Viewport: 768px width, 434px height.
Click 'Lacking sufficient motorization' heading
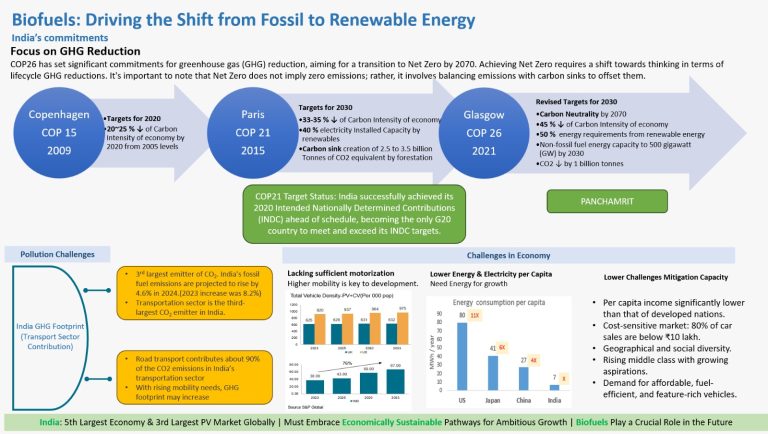tap(340, 273)
